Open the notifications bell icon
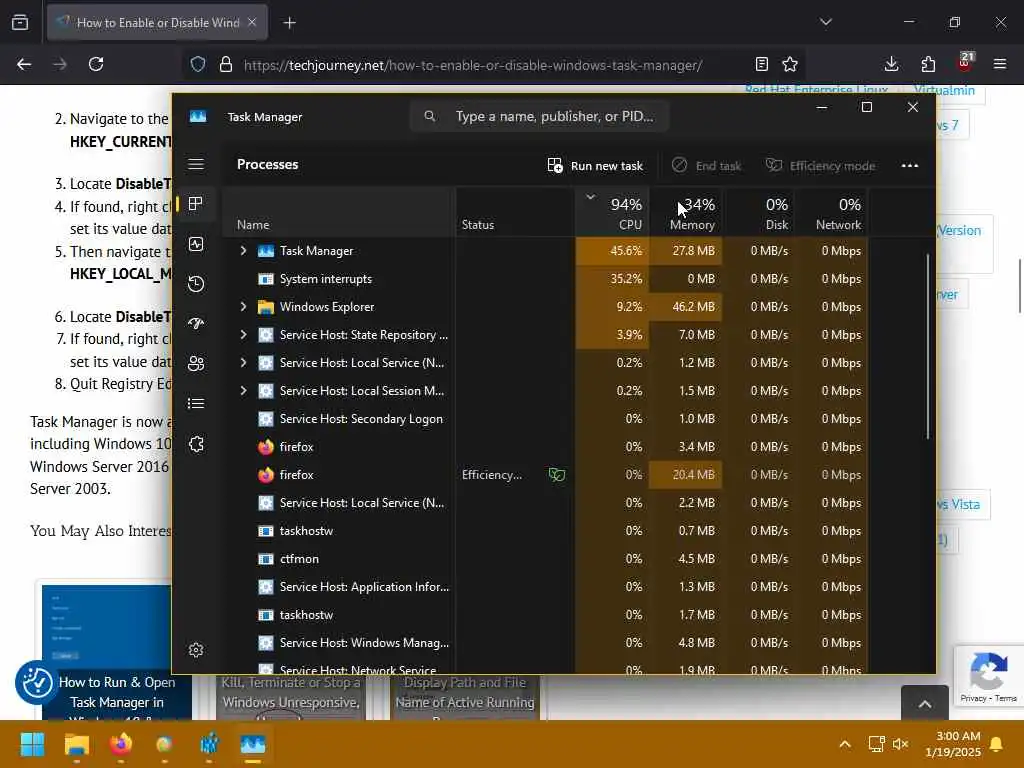The width and height of the screenshot is (1024, 768). point(997,744)
